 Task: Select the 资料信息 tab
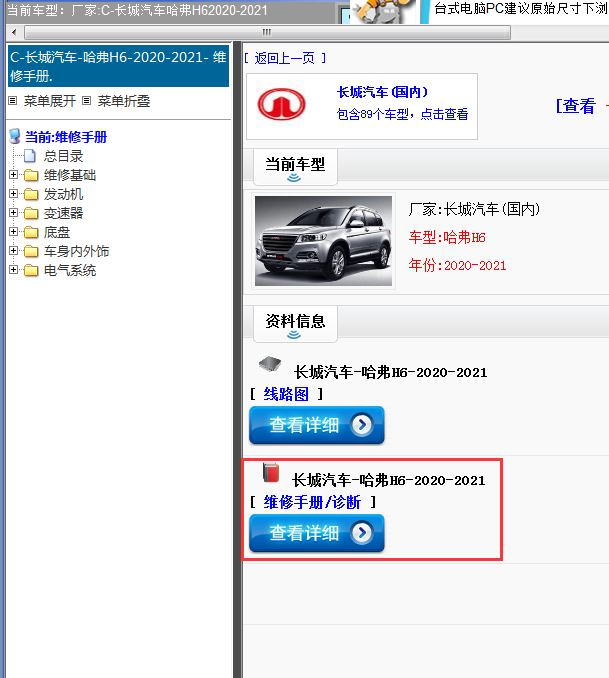pyautogui.click(x=295, y=324)
